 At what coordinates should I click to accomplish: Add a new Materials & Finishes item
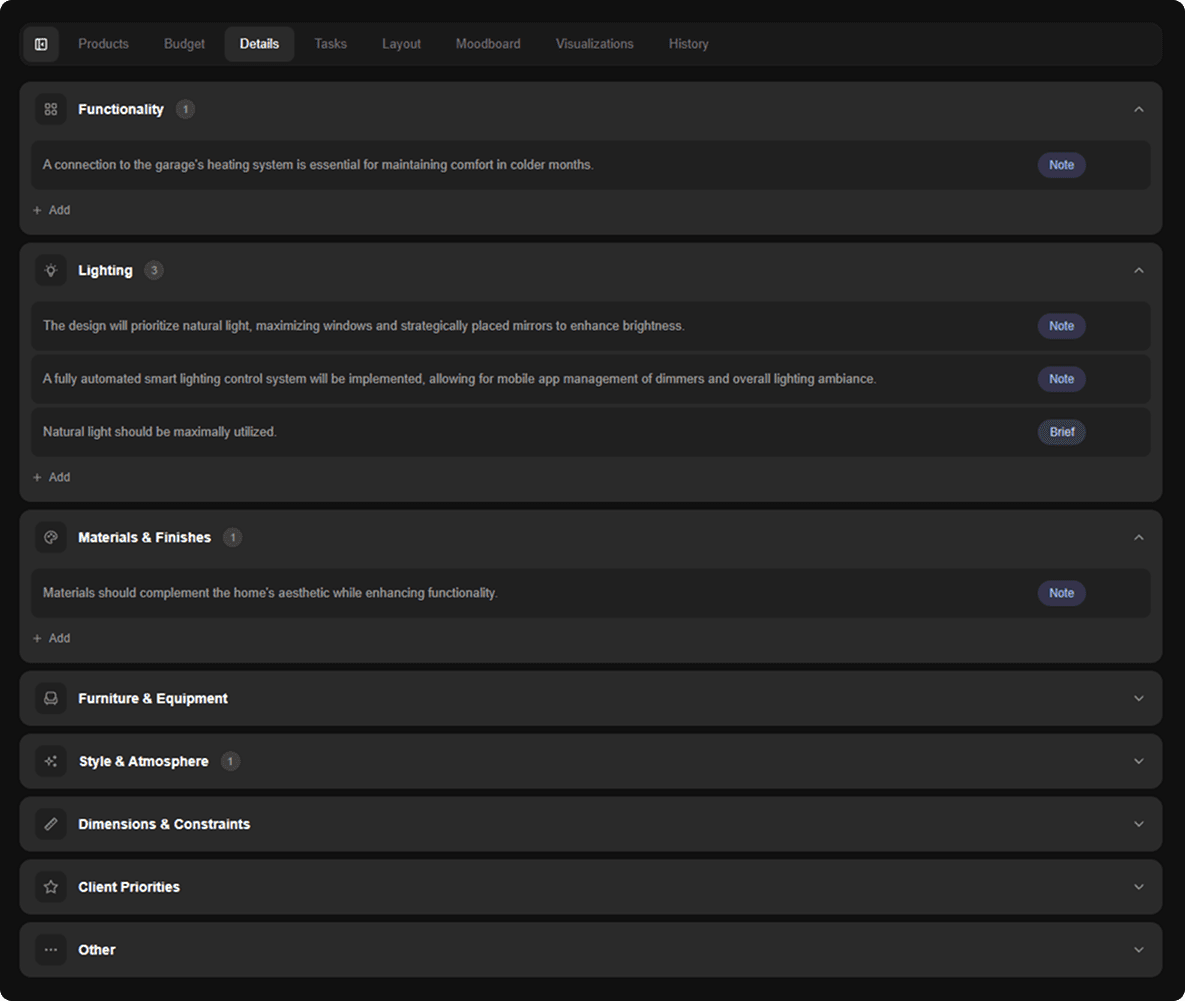pos(52,638)
